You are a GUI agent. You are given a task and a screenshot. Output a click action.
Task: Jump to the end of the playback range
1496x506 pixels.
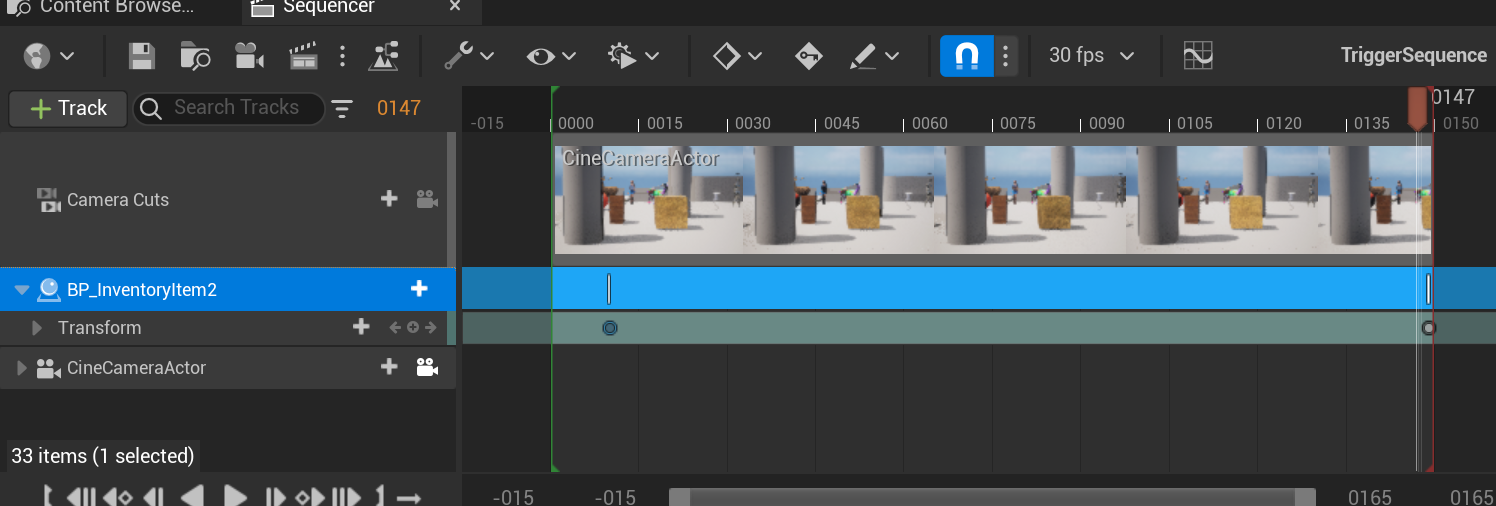pyautogui.click(x=346, y=496)
